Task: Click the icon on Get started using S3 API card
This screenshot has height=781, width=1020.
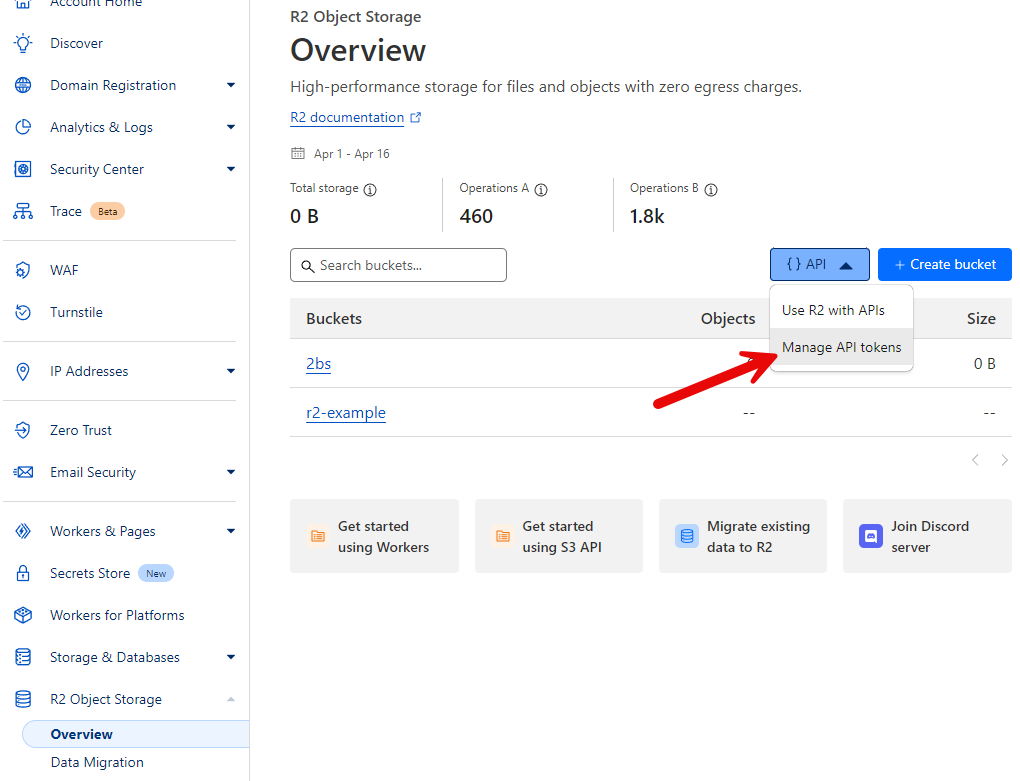Action: click(x=503, y=536)
